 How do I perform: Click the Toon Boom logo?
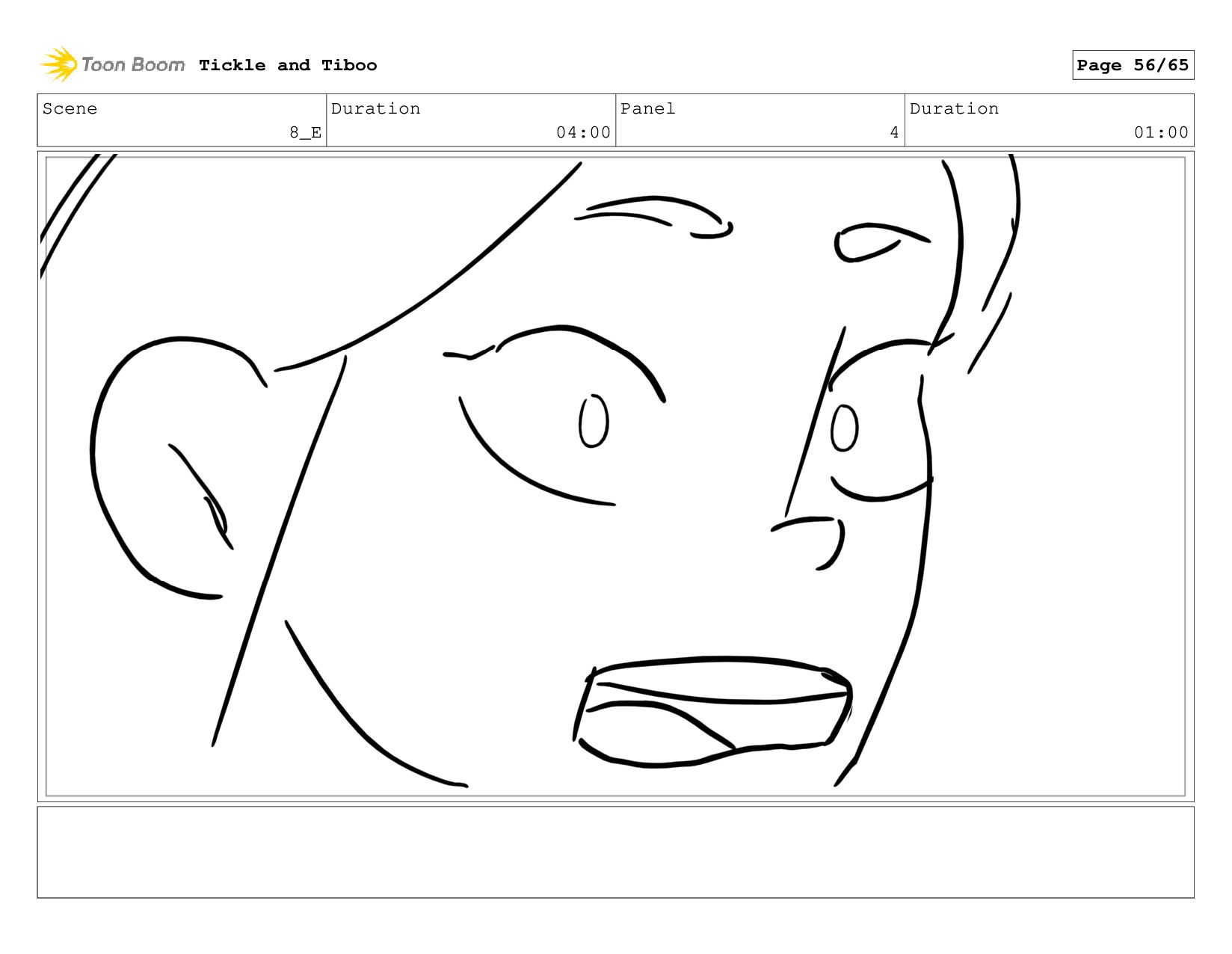[112, 64]
